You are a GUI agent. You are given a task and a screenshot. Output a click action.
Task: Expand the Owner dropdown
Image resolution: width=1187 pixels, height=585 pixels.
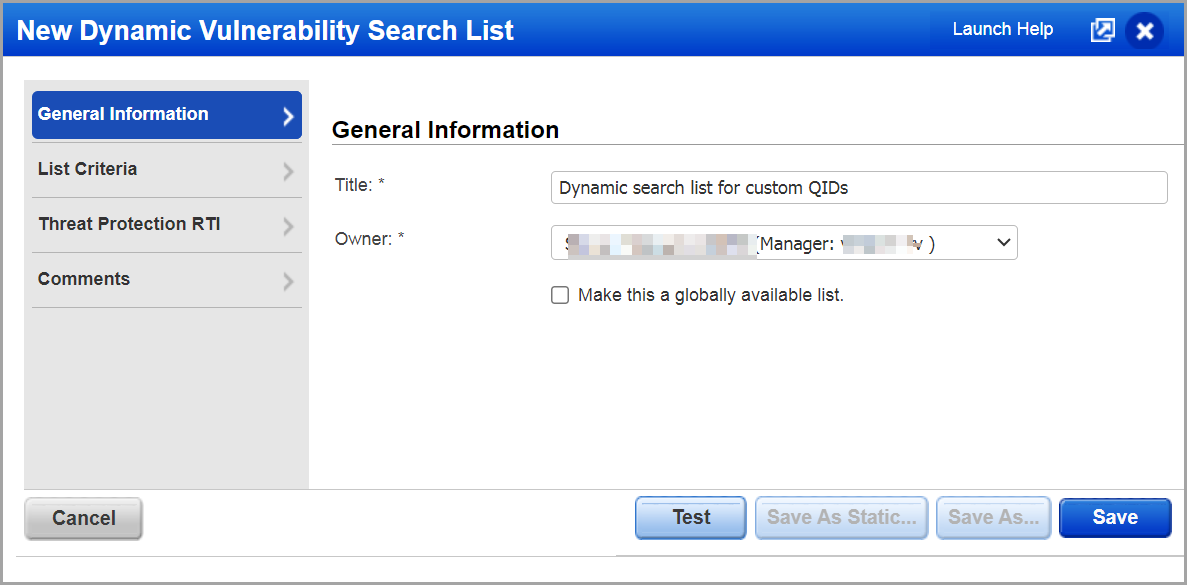pyautogui.click(x=1004, y=243)
